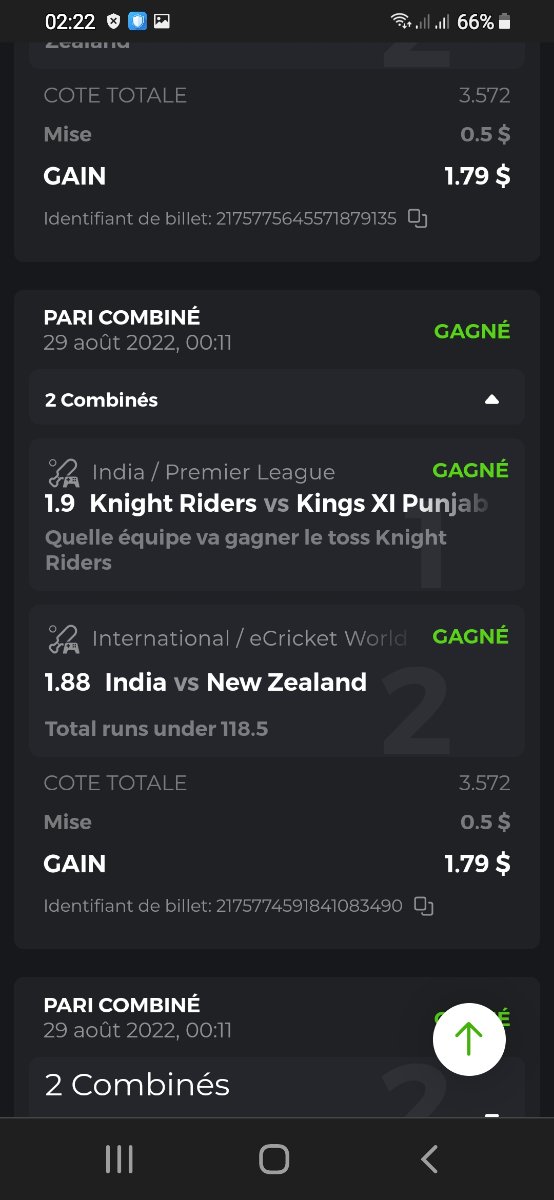Tap the eCricket icon beside India / Premier League
This screenshot has height=1200, width=554.
tap(64, 472)
